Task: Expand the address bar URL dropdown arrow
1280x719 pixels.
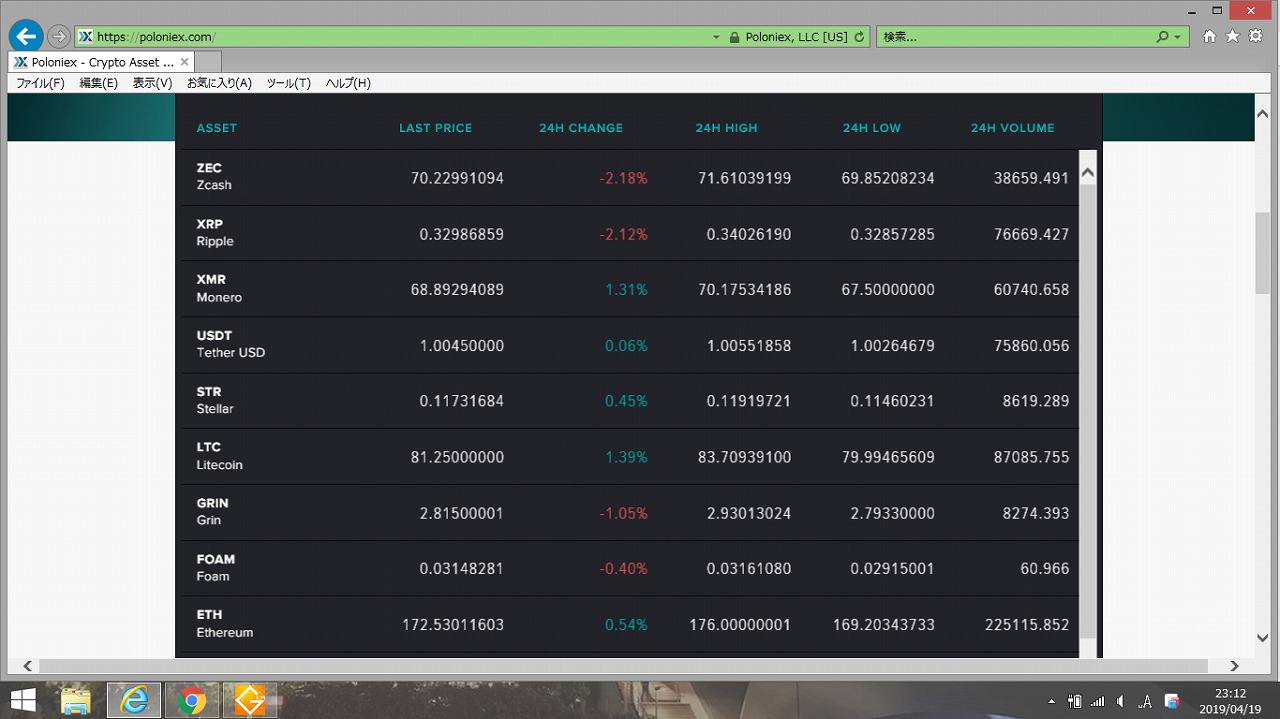Action: tap(716, 37)
